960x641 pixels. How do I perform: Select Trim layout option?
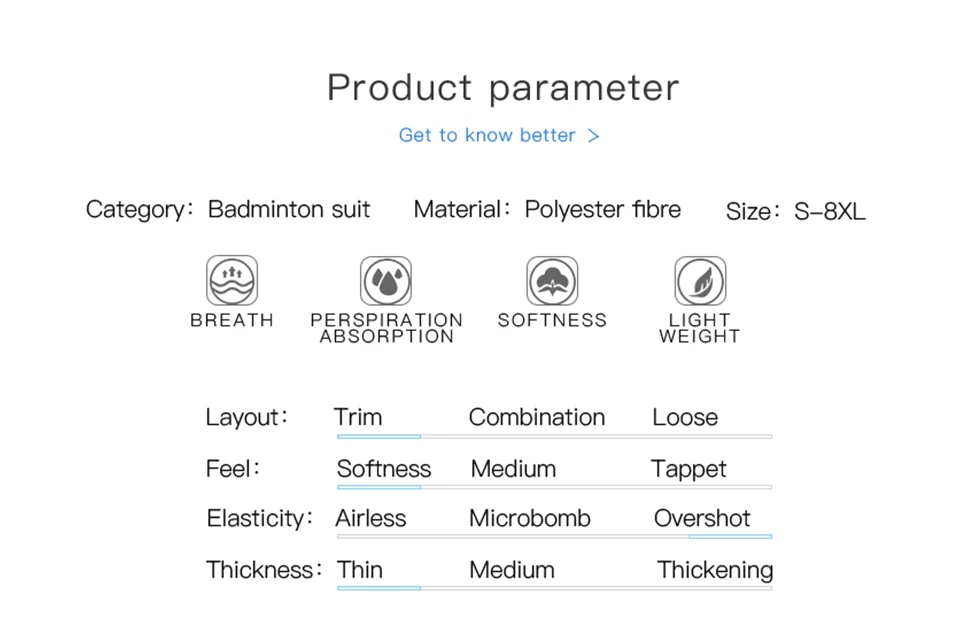tap(358, 417)
